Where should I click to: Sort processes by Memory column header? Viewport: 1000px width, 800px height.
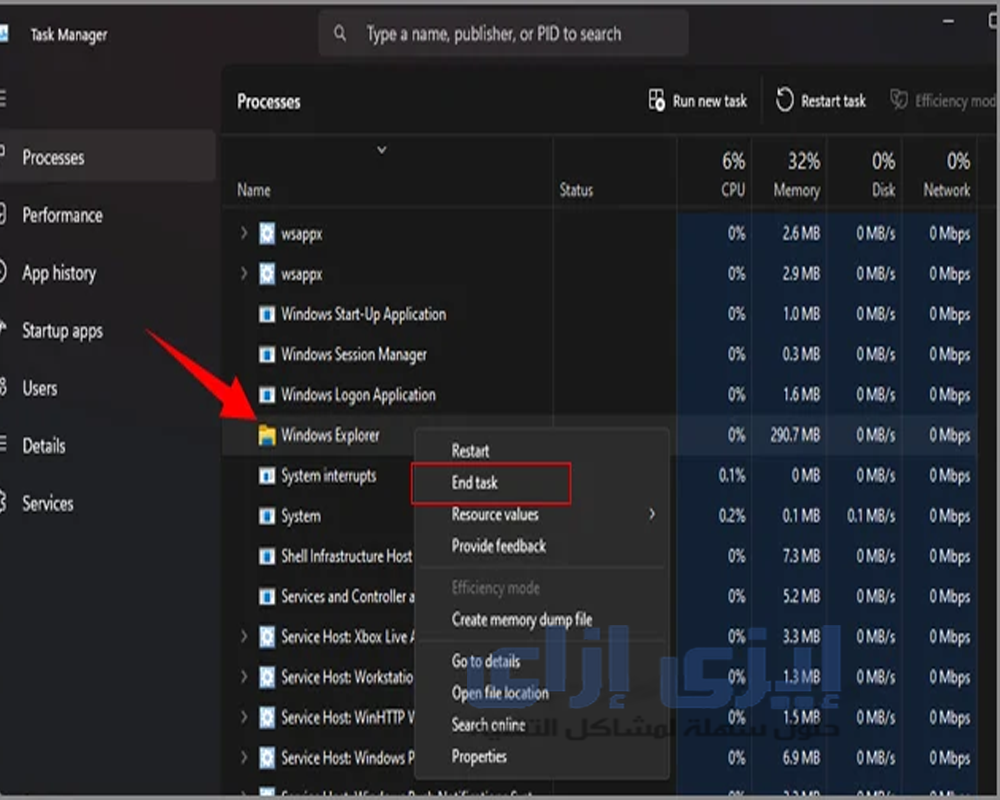[797, 190]
